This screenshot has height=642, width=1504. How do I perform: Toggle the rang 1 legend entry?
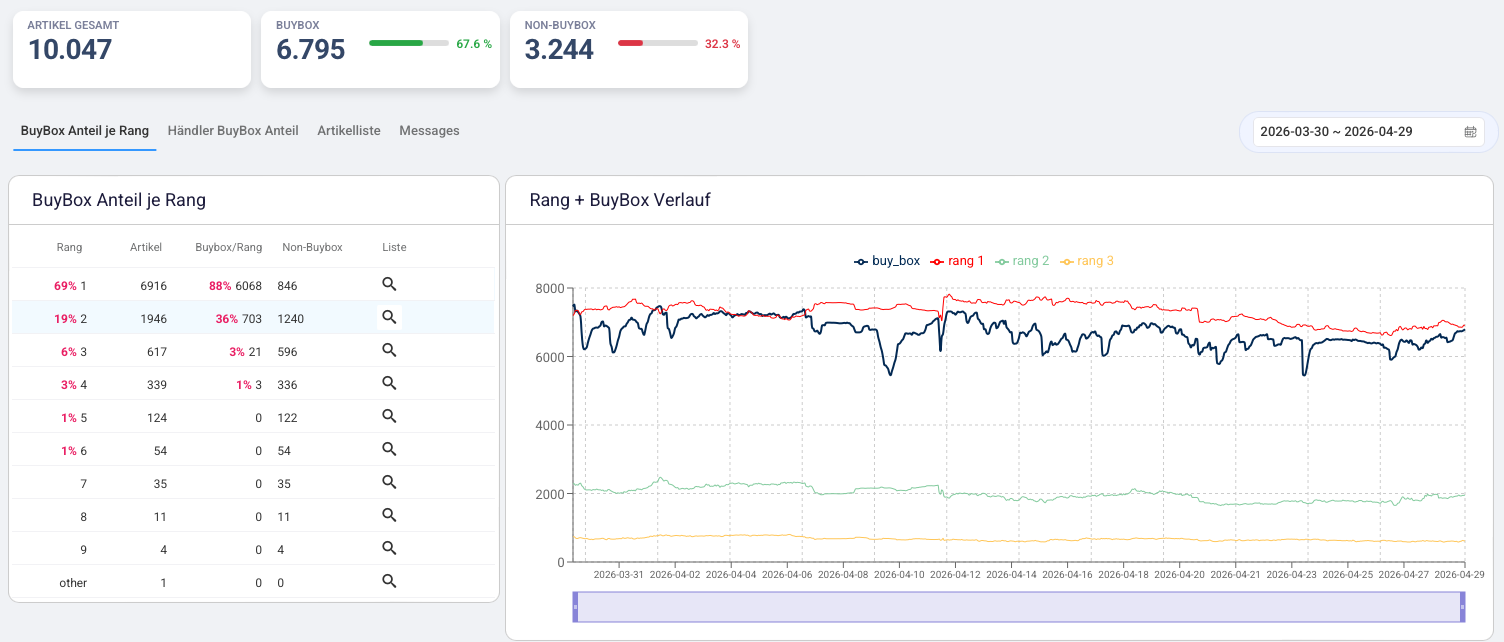(x=957, y=261)
